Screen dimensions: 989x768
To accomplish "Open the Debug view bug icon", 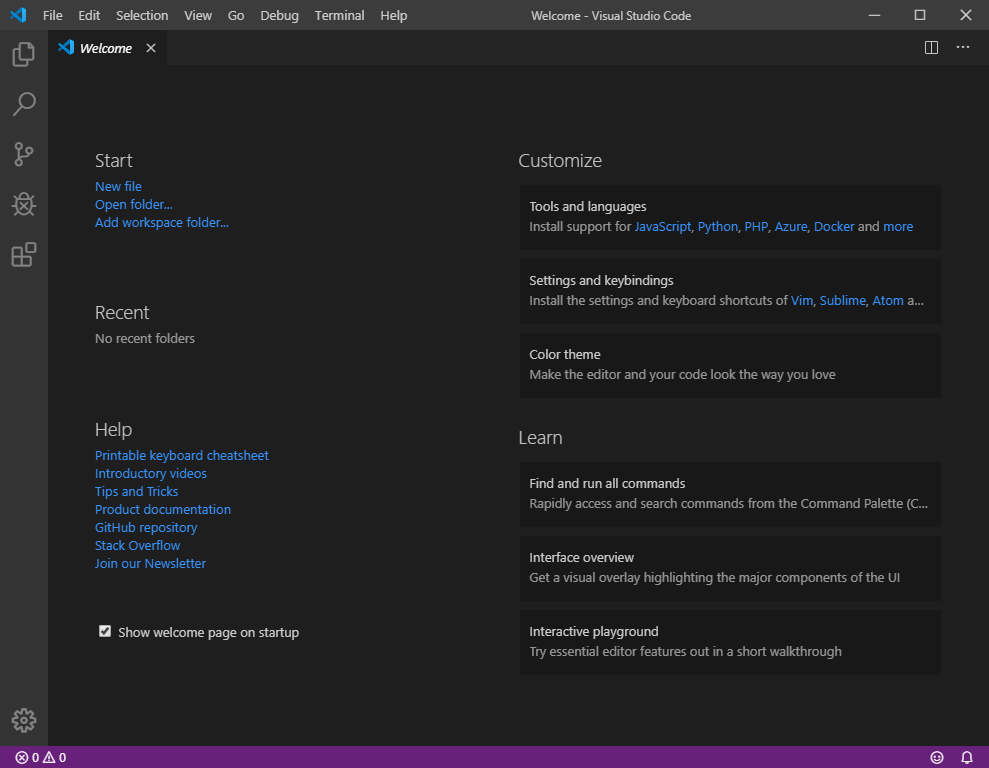I will point(23,204).
